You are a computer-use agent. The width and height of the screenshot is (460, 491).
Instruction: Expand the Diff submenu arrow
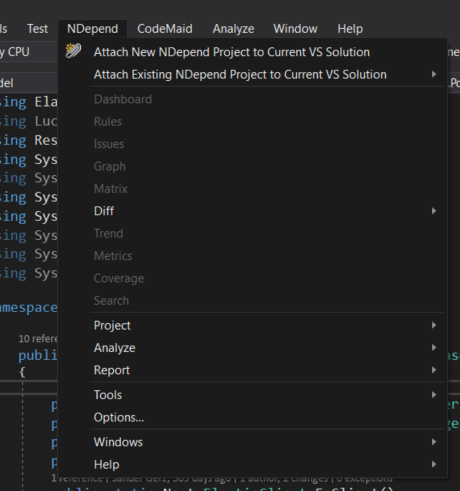(x=434, y=211)
